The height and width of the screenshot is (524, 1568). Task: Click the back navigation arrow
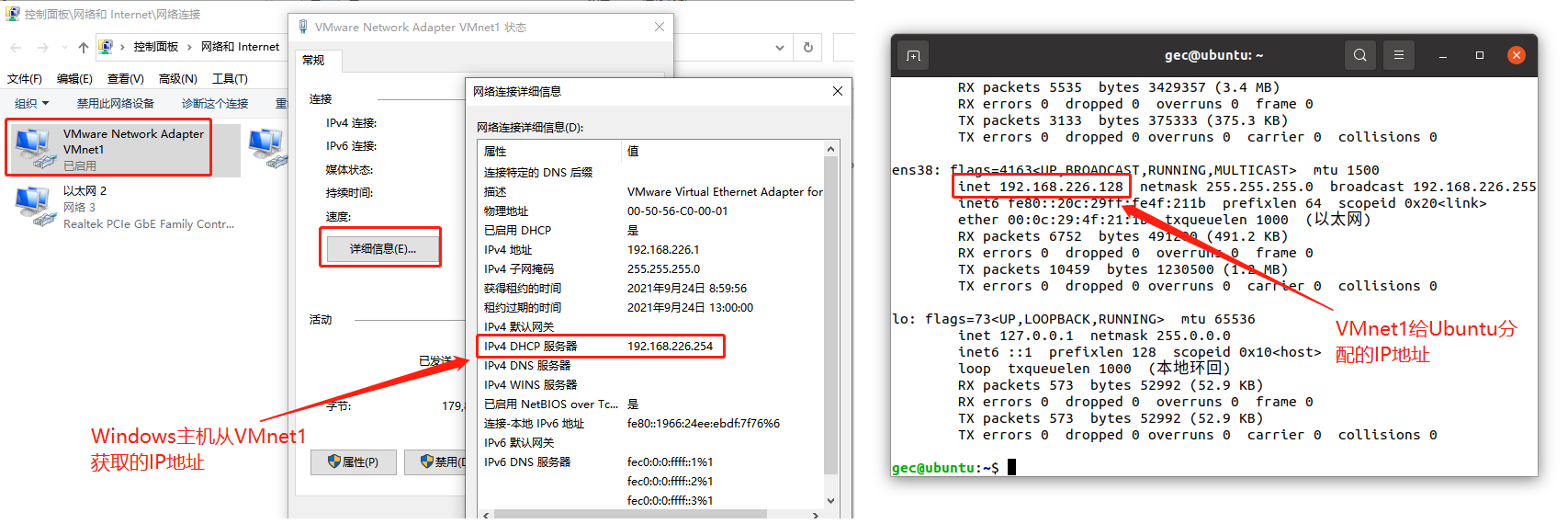coord(16,47)
